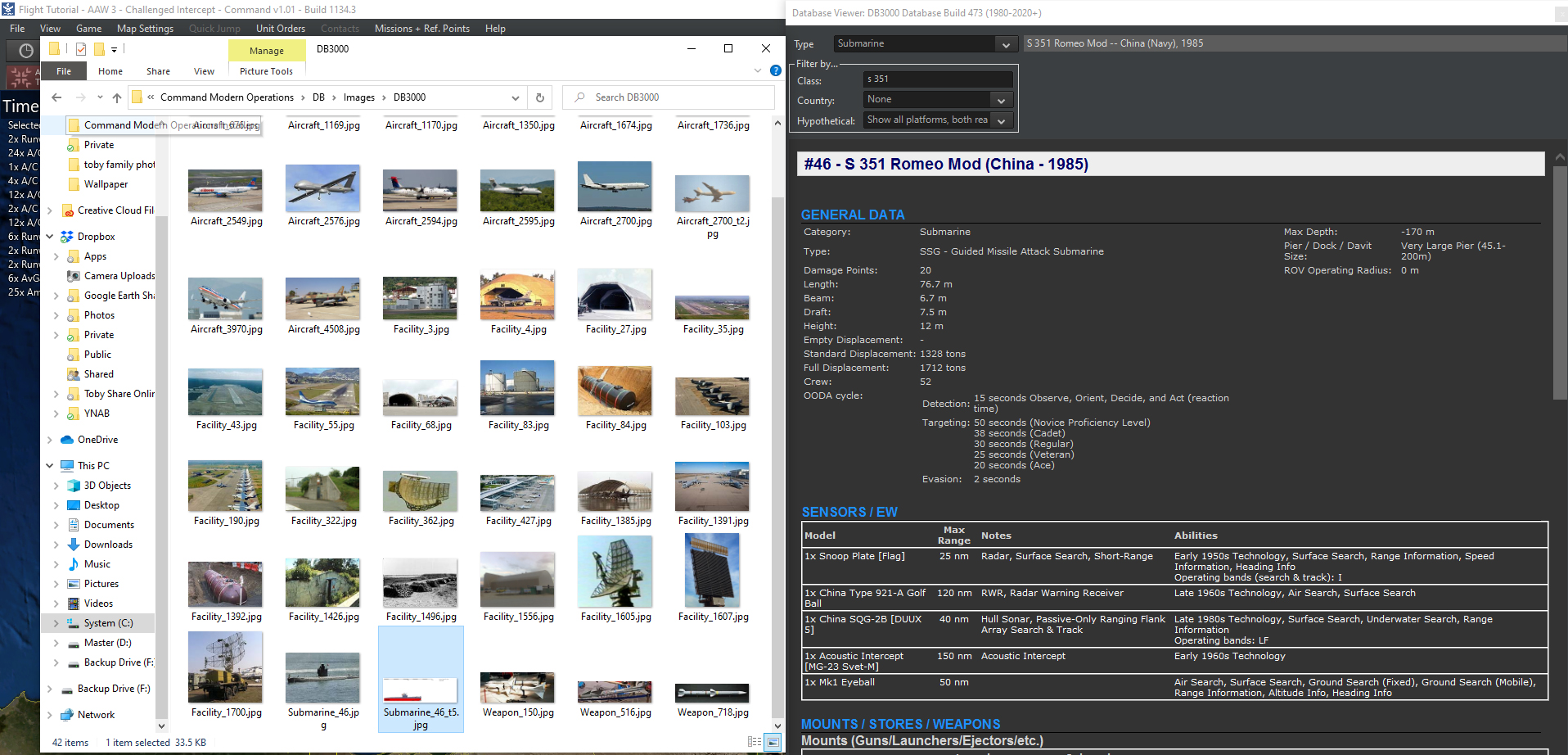The height and width of the screenshot is (755, 1568).
Task: Click the navigation pane scrollbar down arrow
Action: click(x=161, y=726)
